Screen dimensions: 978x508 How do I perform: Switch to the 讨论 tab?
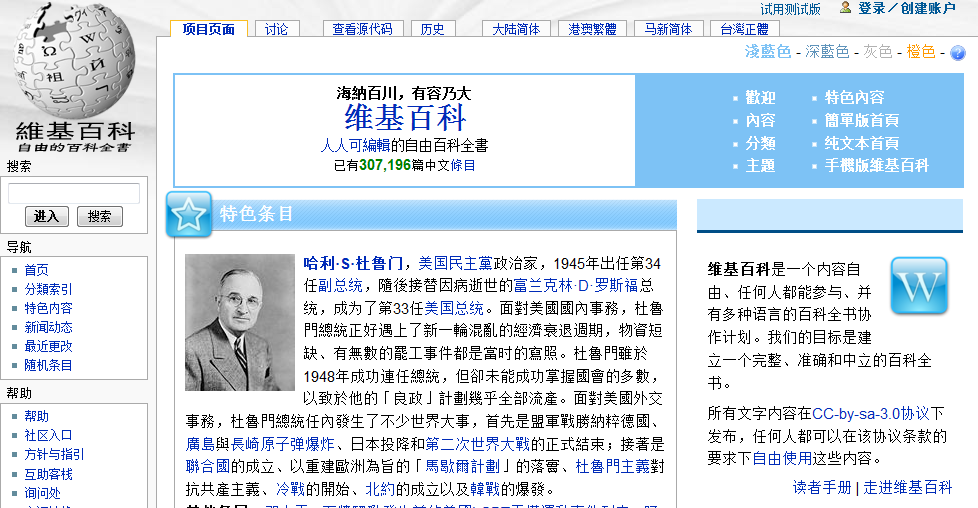(x=276, y=29)
